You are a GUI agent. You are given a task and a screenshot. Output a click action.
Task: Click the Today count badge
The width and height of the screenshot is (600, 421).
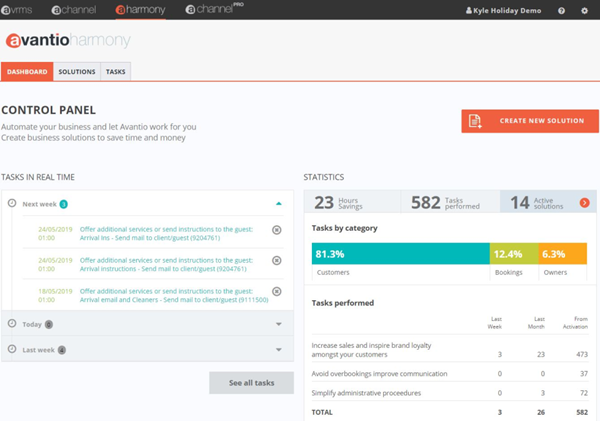pyautogui.click(x=49, y=325)
